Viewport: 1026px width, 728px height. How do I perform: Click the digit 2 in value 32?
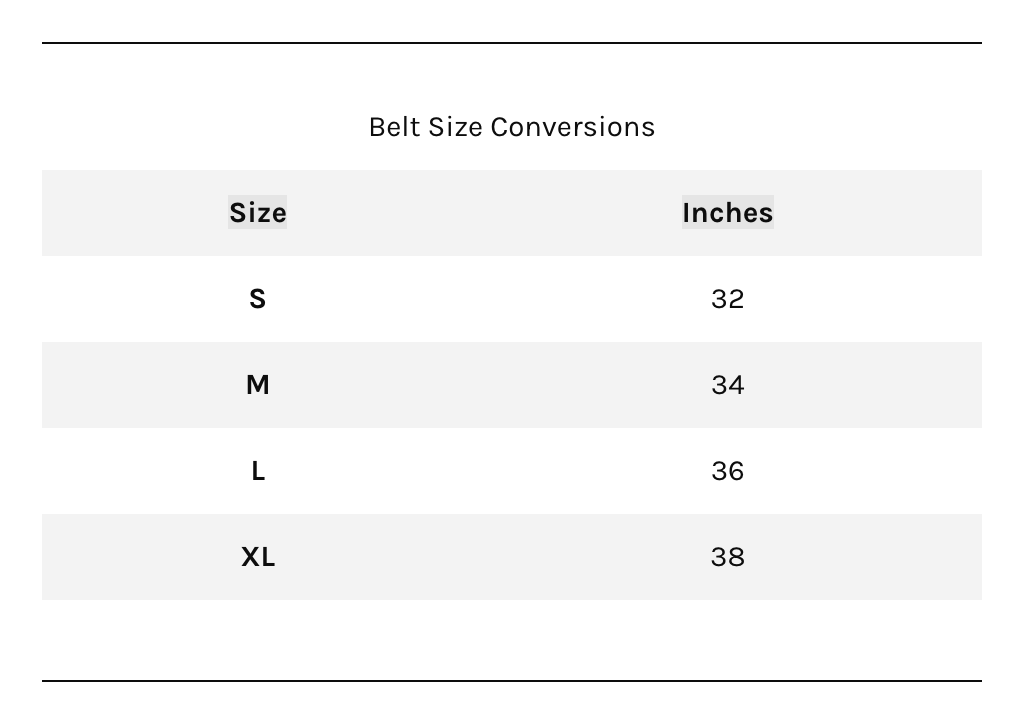click(736, 299)
